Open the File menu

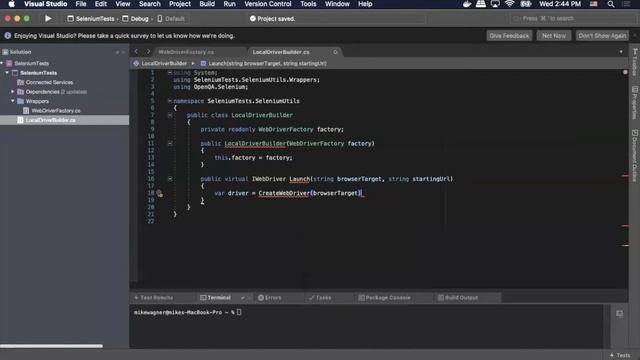click(81, 4)
